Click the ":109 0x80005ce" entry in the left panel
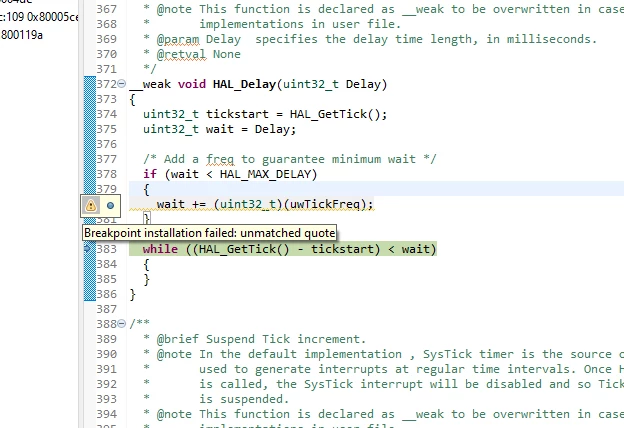The height and width of the screenshot is (428, 624). click(39, 17)
